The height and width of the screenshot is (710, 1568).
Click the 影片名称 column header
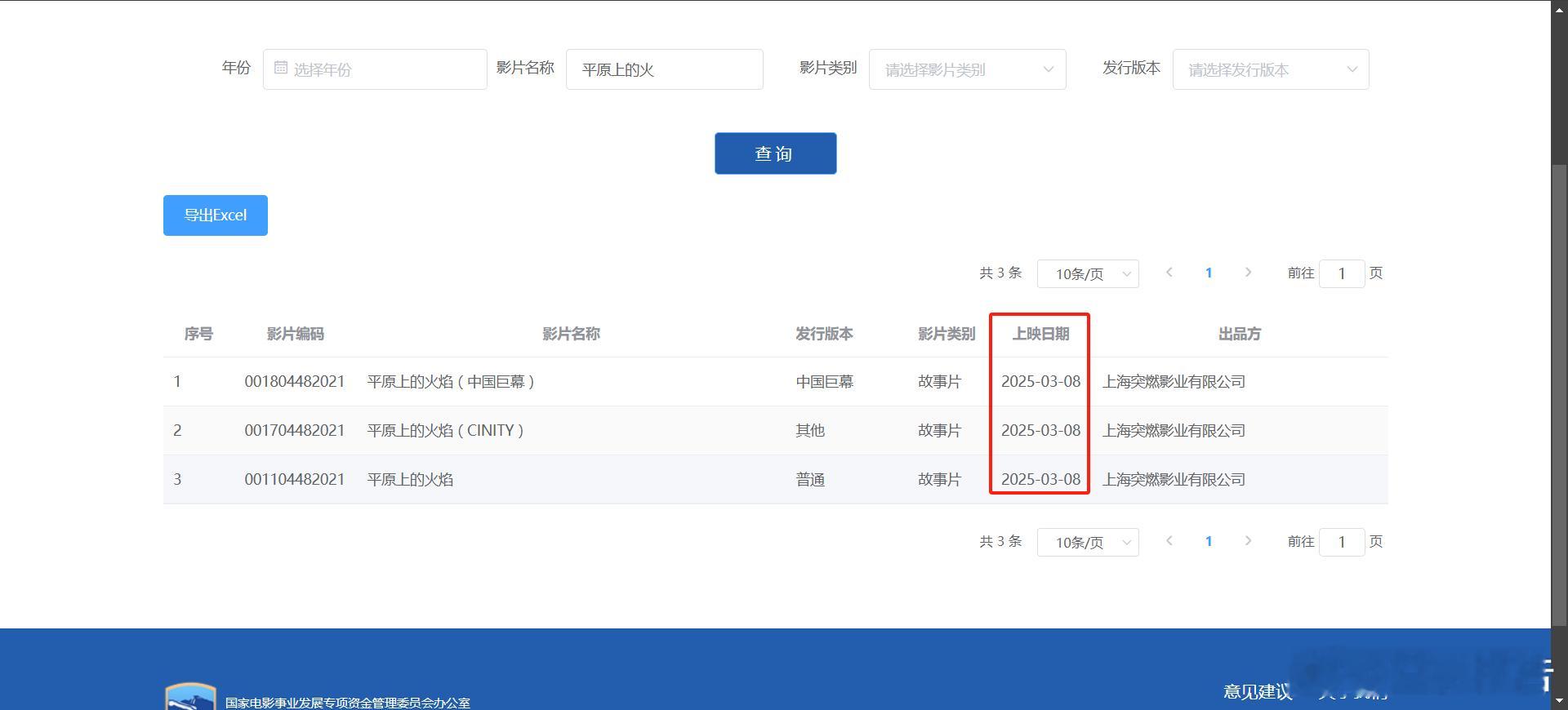pos(572,334)
